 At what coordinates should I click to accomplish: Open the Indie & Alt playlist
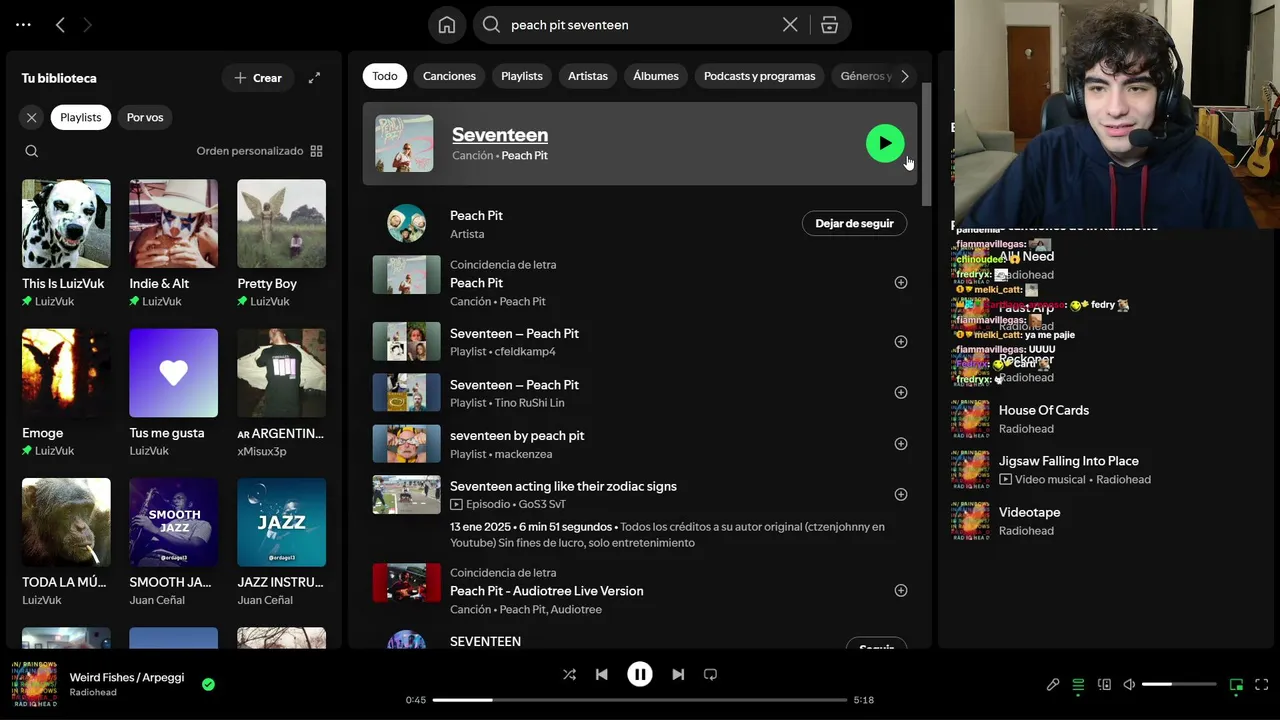point(173,244)
